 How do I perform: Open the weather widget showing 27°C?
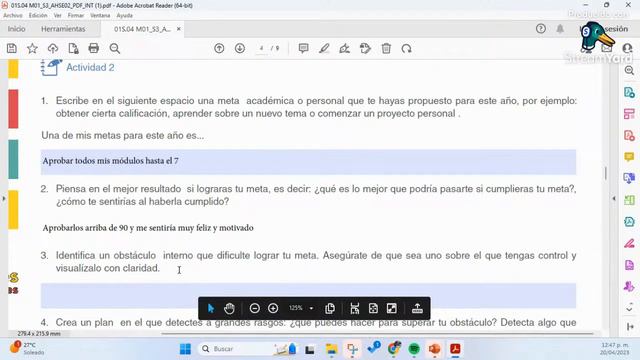tap(27, 348)
